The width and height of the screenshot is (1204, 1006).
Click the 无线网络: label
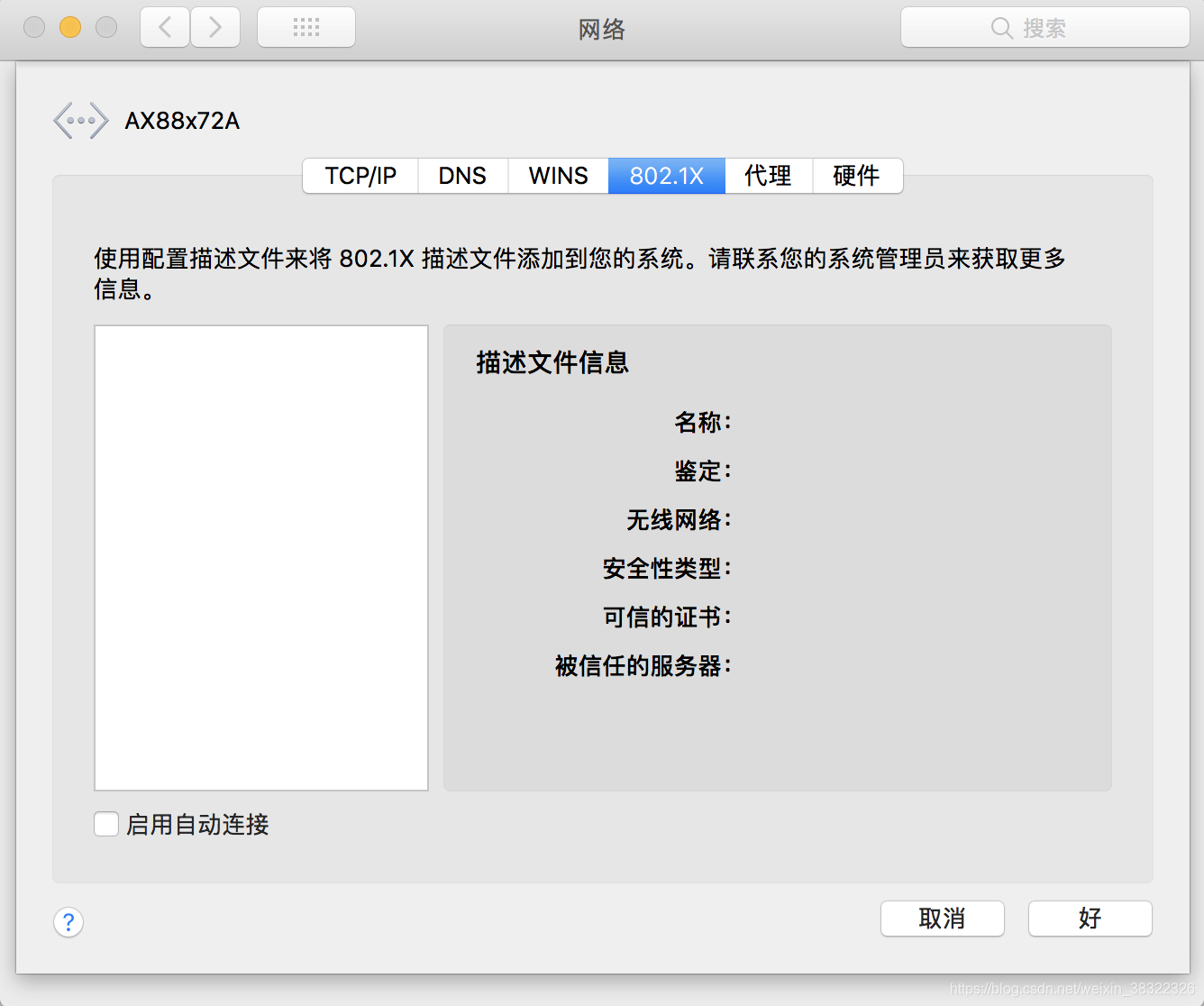point(680,519)
